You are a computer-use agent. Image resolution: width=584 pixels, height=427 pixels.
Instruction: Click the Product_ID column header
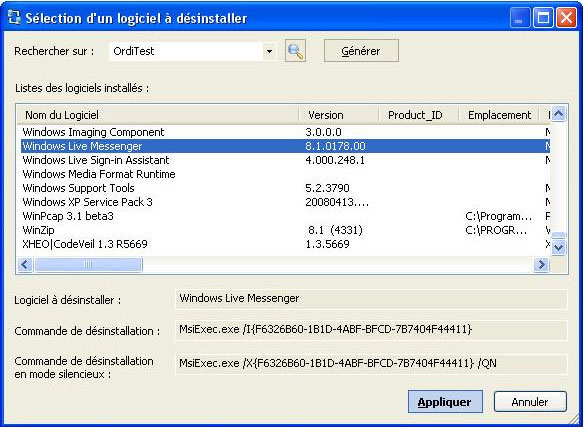418,115
